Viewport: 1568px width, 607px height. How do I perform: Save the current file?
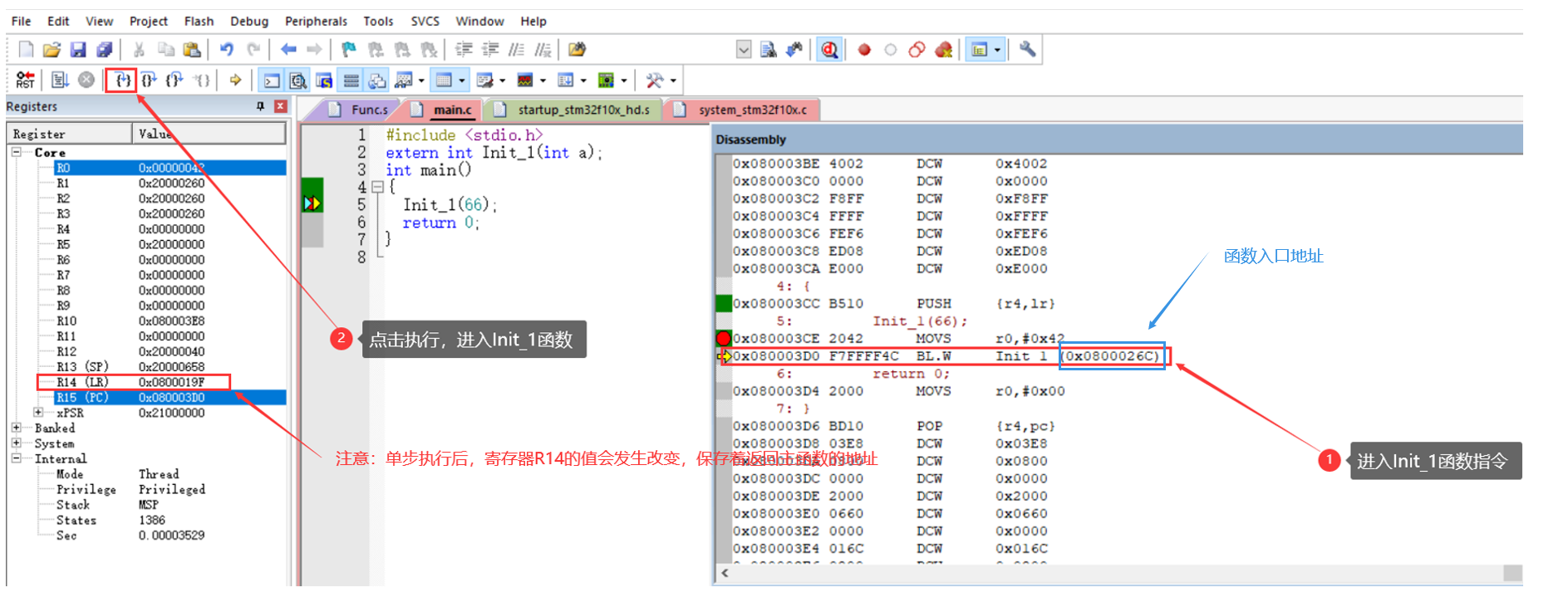coord(78,50)
